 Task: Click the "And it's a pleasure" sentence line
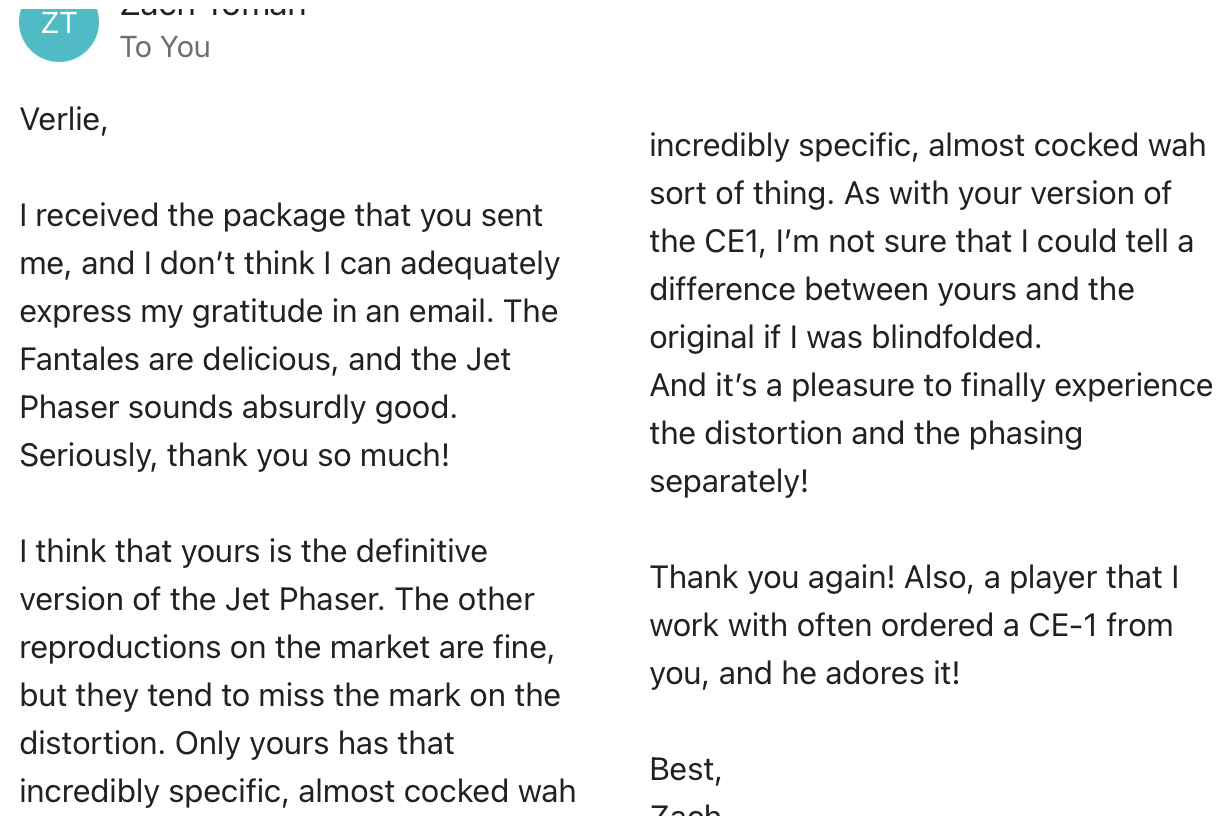(931, 386)
